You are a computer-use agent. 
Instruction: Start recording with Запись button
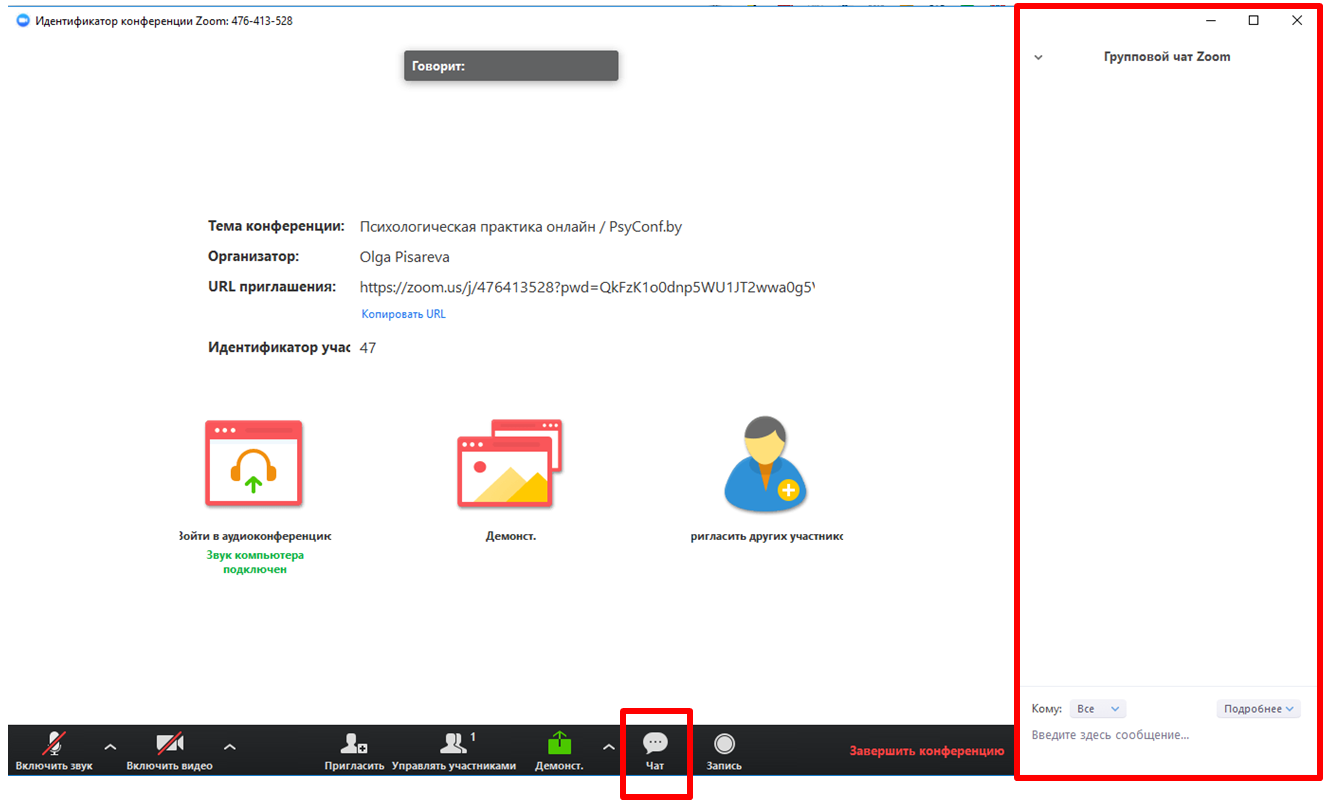[x=724, y=751]
